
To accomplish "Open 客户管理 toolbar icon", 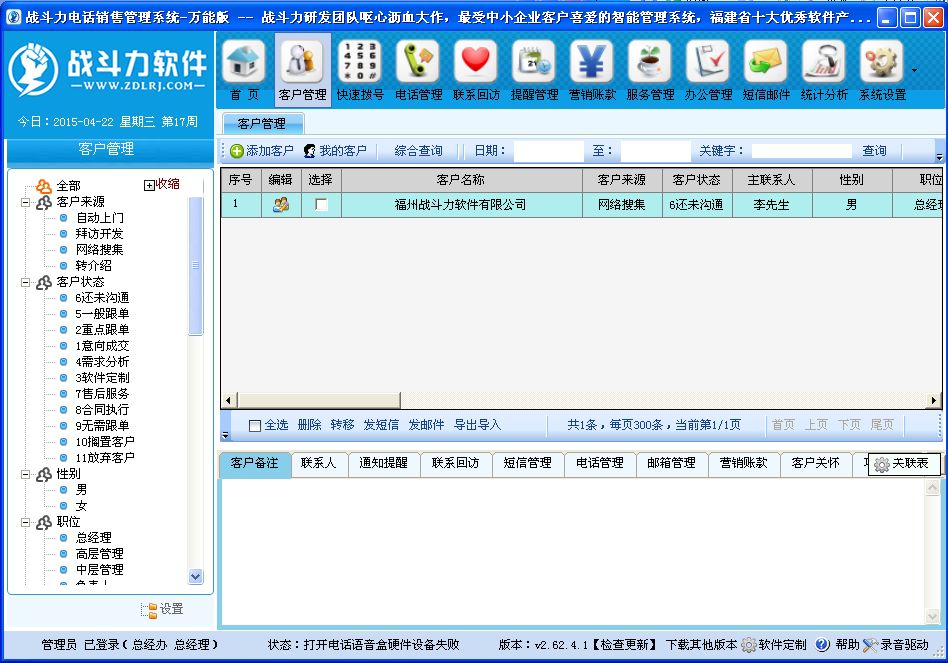I will (x=302, y=61).
